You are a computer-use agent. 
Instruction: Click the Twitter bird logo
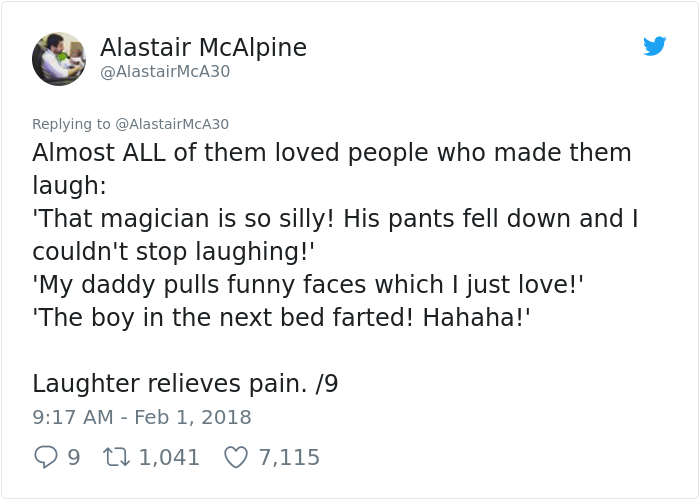pyautogui.click(x=654, y=46)
